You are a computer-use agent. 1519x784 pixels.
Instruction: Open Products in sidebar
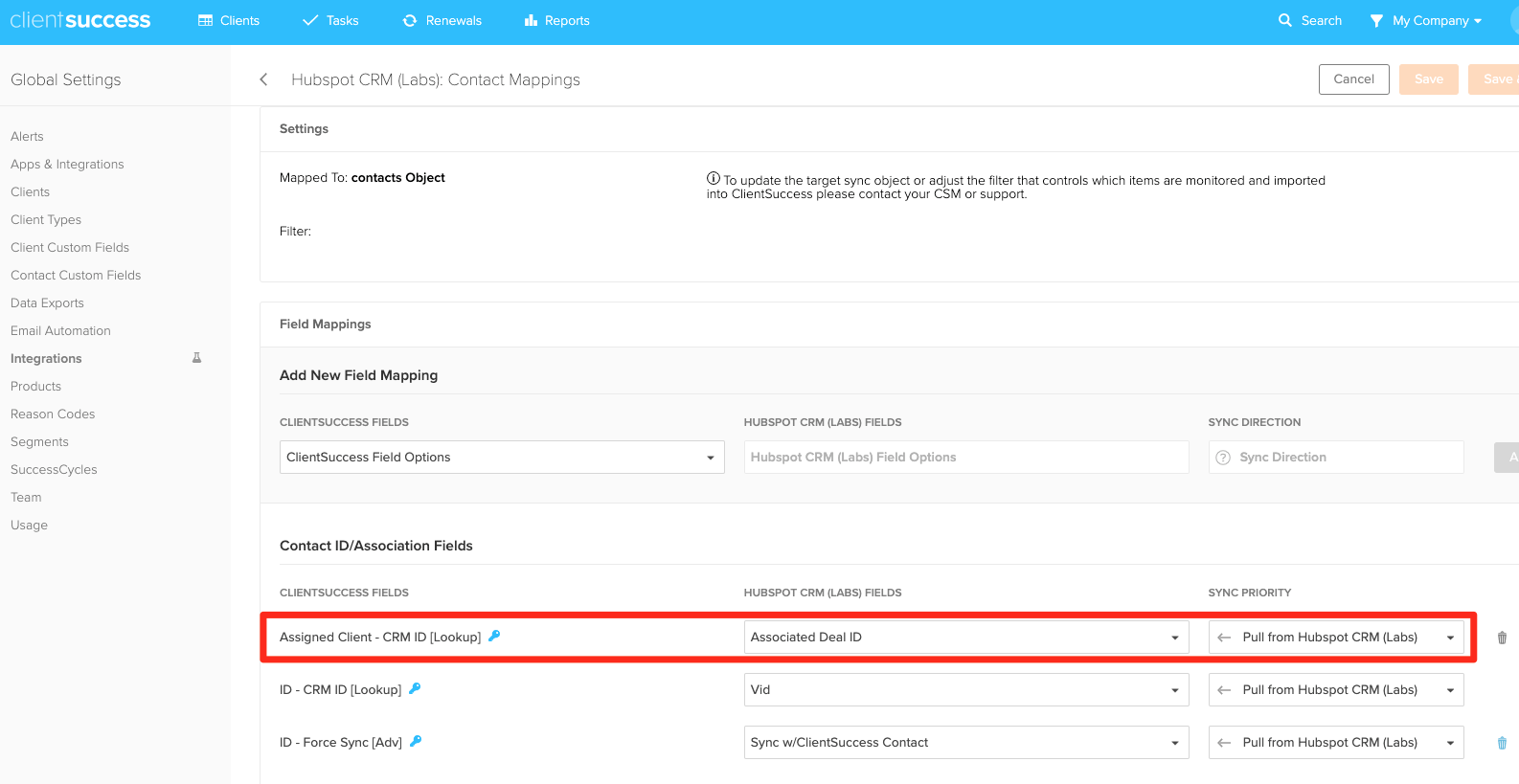point(35,386)
